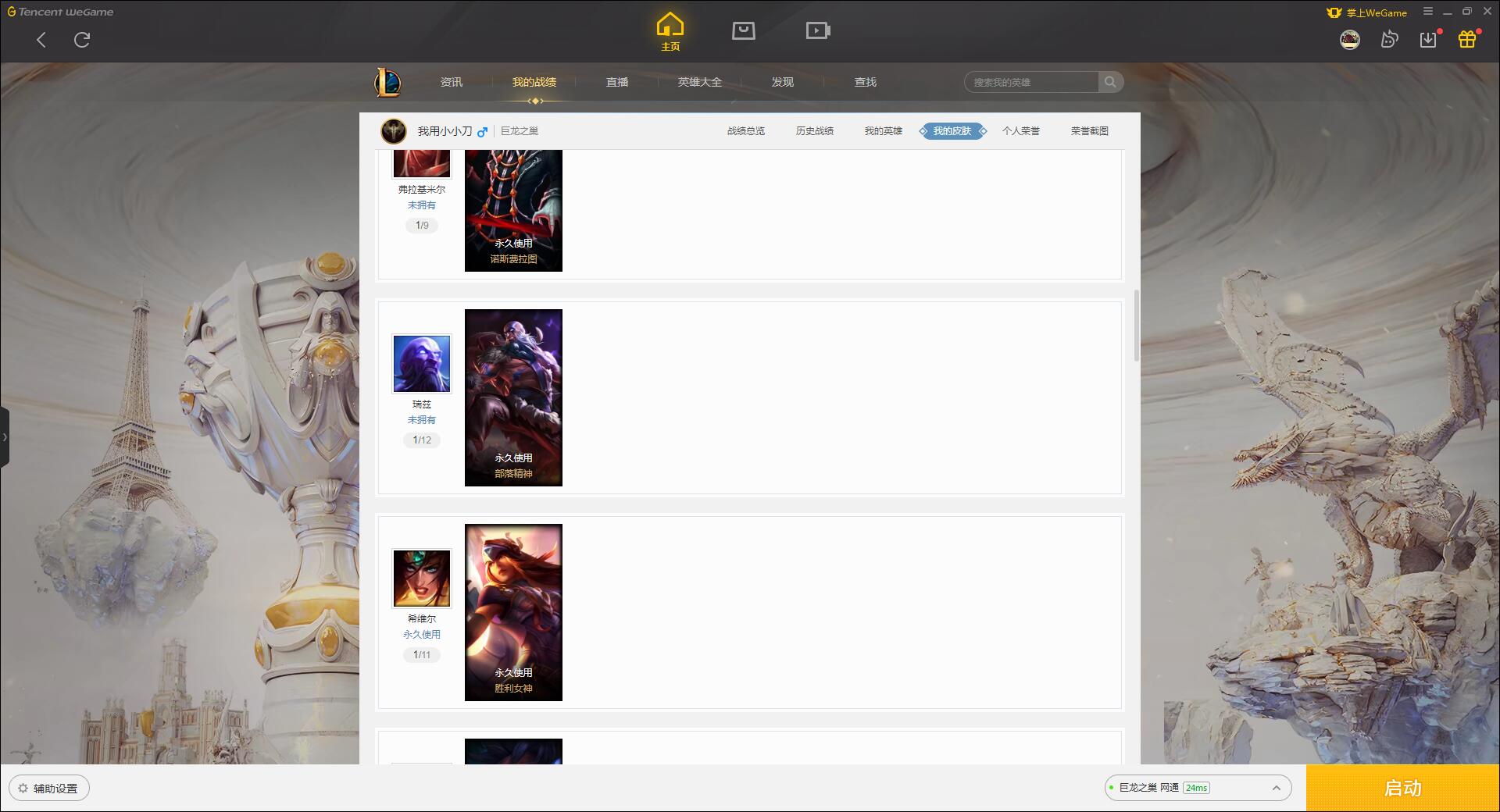Open the 查找 tab
This screenshot has height=812, width=1500.
click(866, 82)
